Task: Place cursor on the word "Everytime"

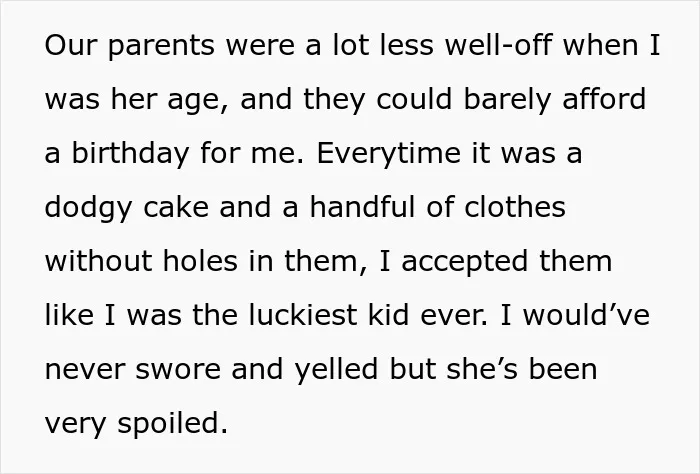Action: [x=388, y=154]
